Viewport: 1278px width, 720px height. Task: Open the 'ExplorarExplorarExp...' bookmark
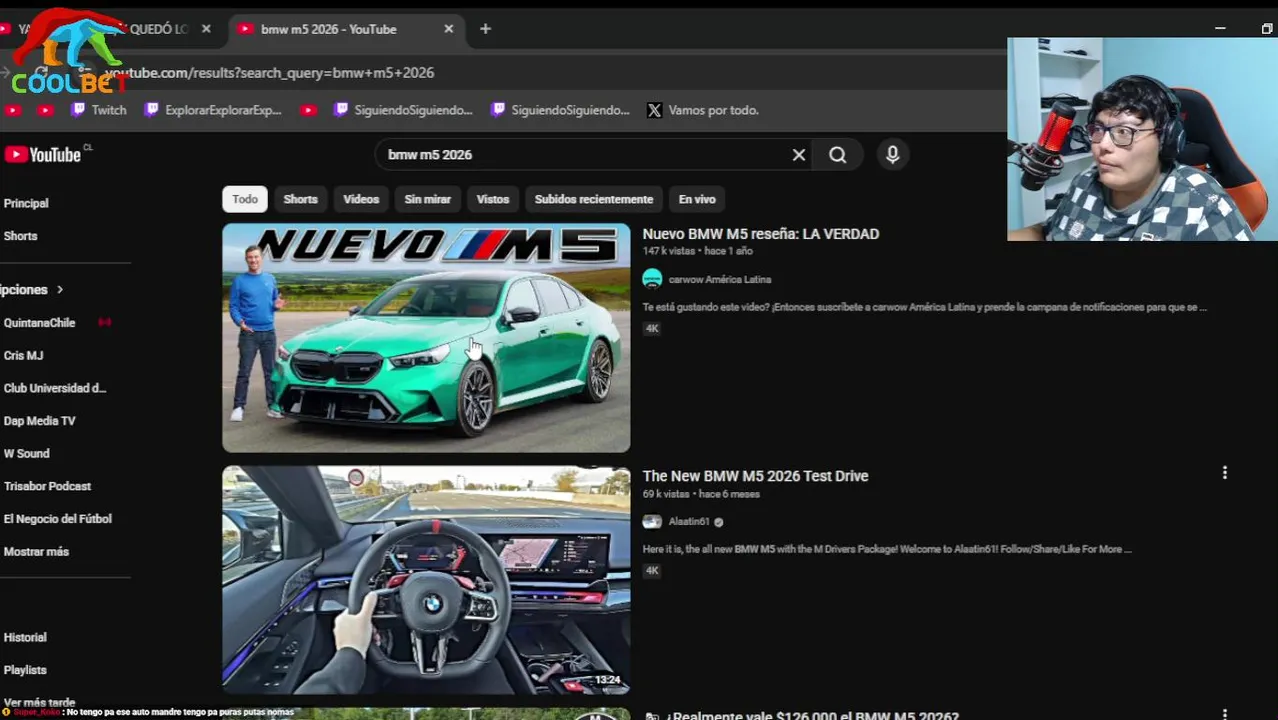coord(213,110)
